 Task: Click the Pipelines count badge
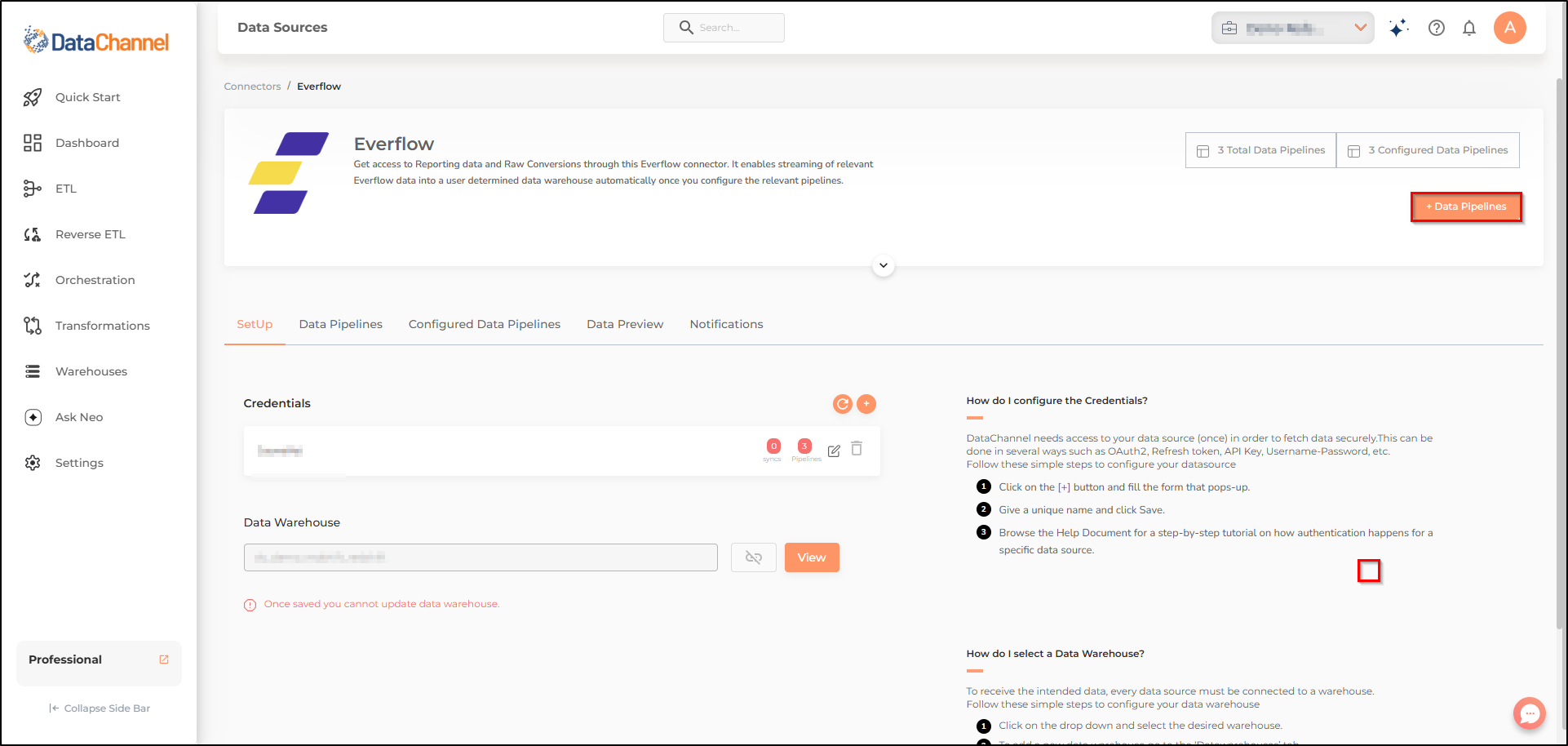(804, 446)
